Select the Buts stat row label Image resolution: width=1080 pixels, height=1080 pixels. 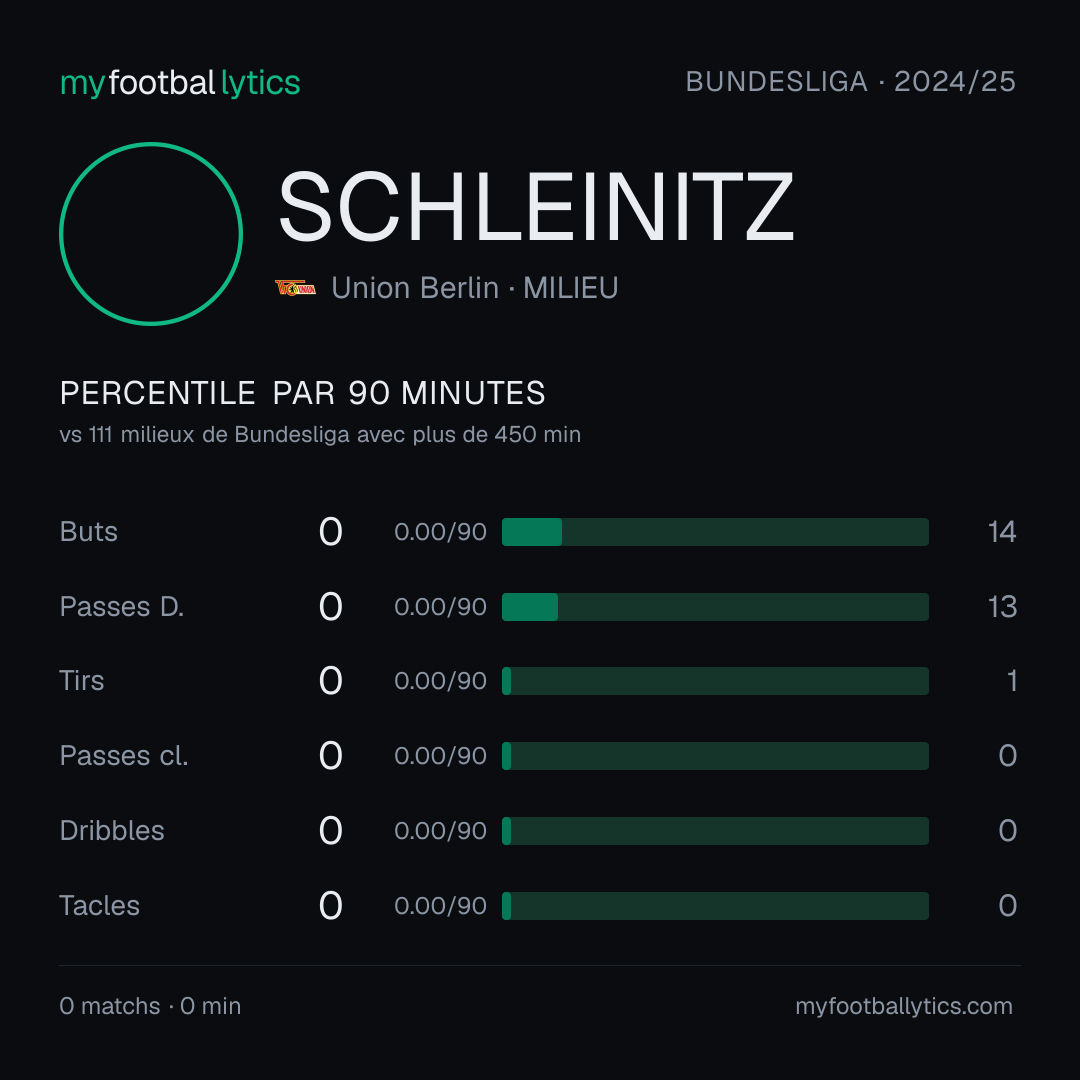(89, 532)
